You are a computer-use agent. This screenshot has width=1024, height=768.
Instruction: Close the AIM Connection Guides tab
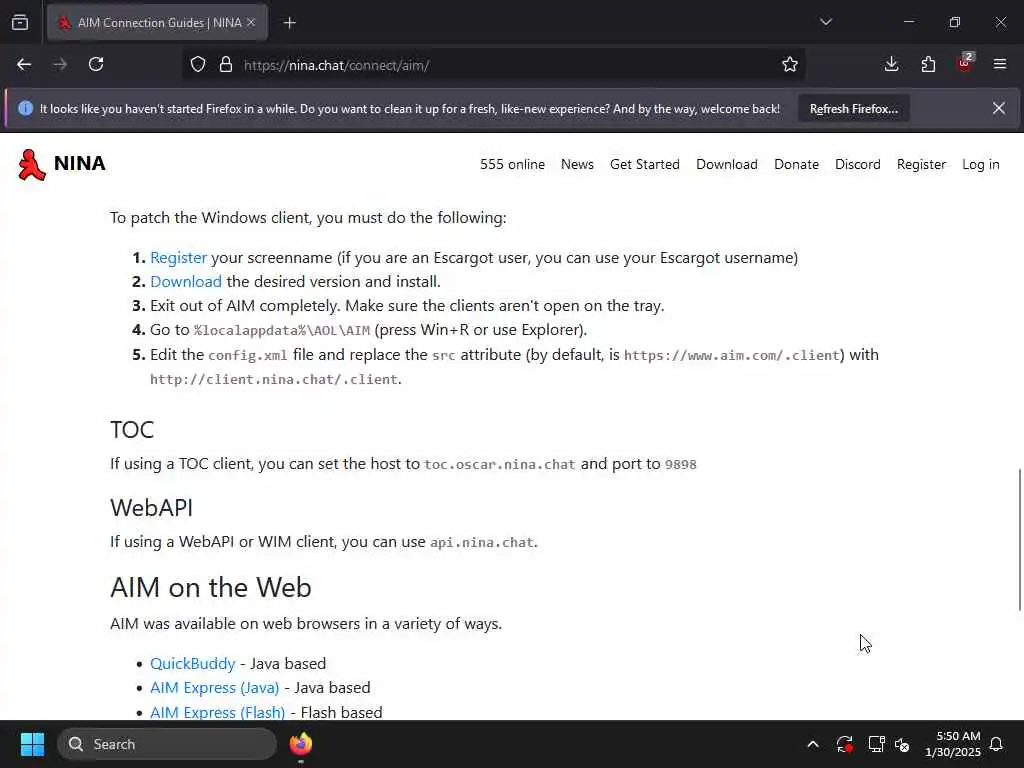[251, 23]
